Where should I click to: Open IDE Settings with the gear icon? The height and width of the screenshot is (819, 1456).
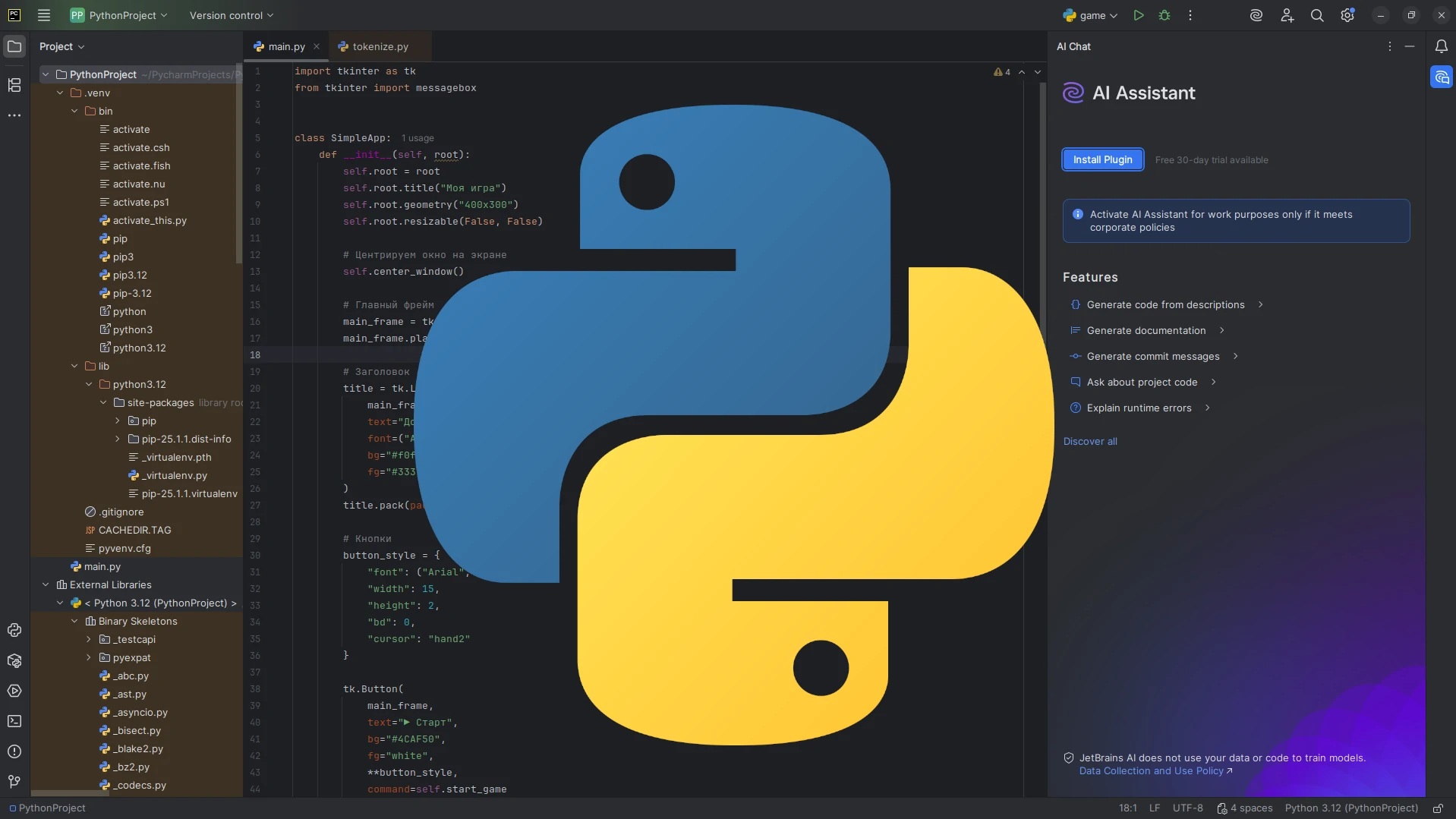(1348, 15)
